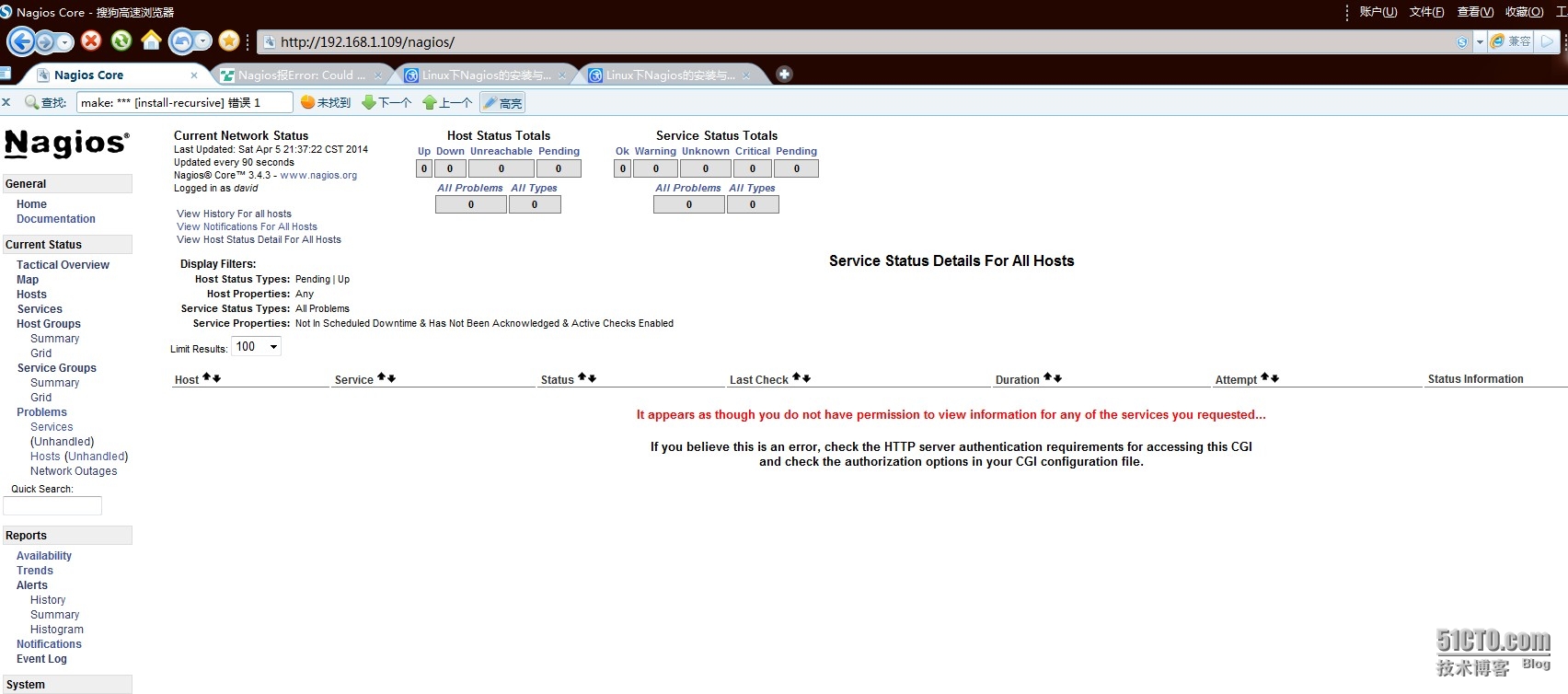Click All Types under Service Status Totals

[752, 188]
